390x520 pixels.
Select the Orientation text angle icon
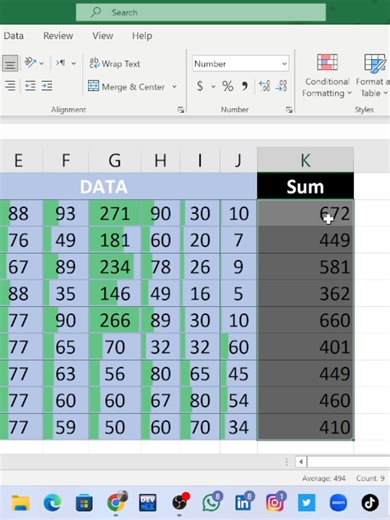[30, 63]
